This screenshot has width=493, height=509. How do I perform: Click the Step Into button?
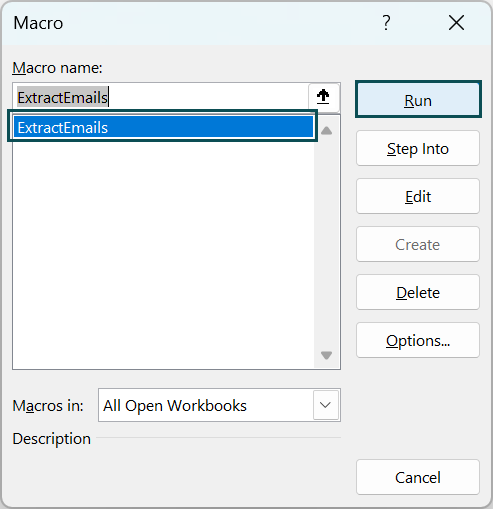click(418, 148)
